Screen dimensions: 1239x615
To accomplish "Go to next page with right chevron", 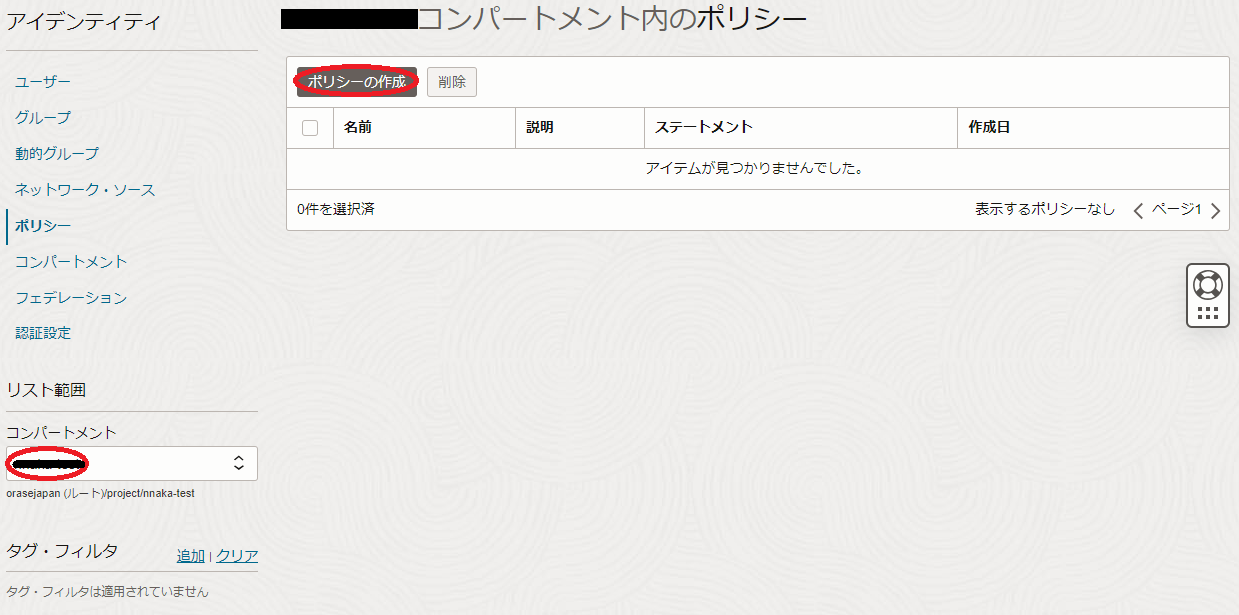I will pos(1215,210).
